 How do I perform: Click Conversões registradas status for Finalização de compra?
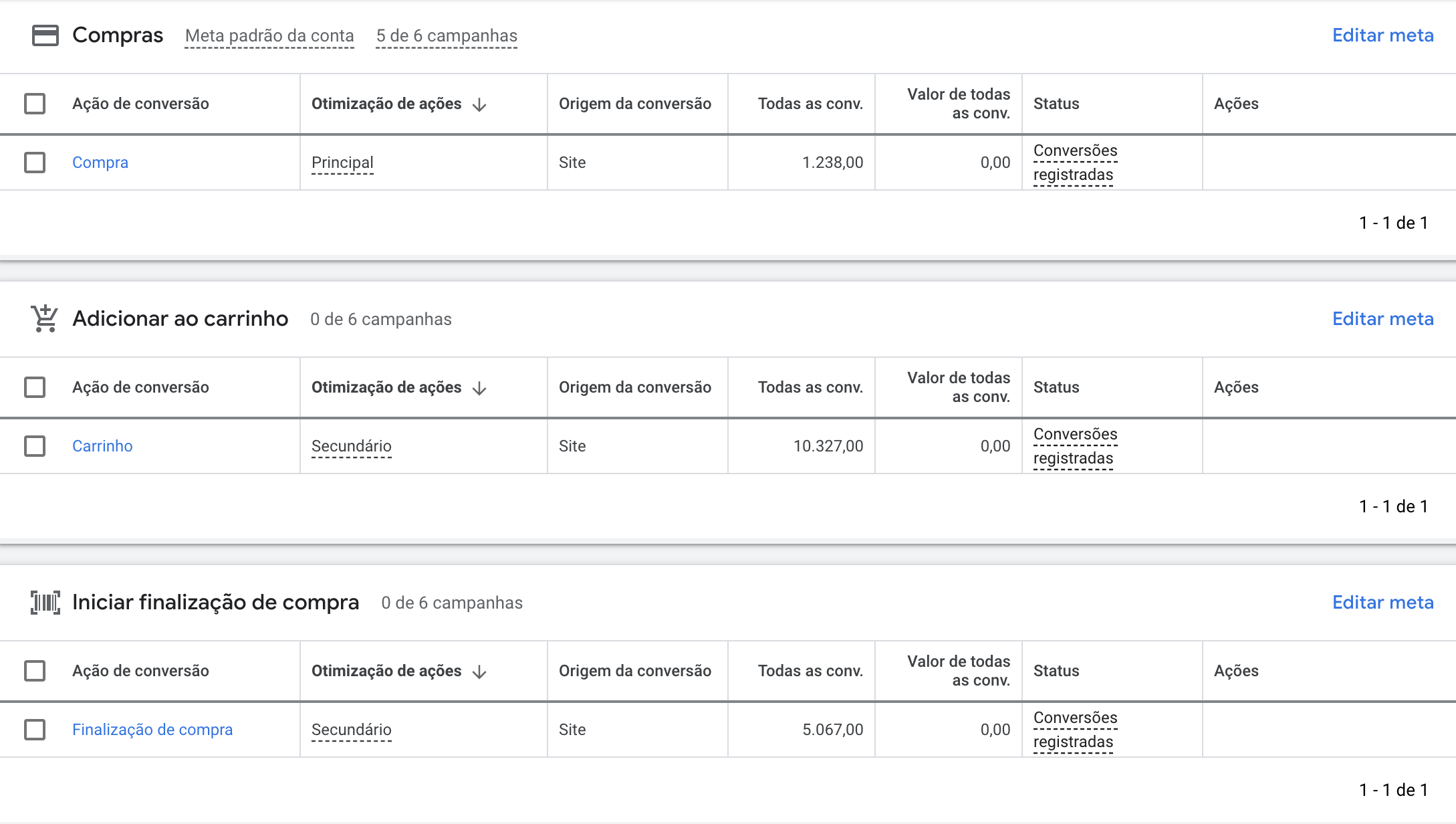(1075, 730)
